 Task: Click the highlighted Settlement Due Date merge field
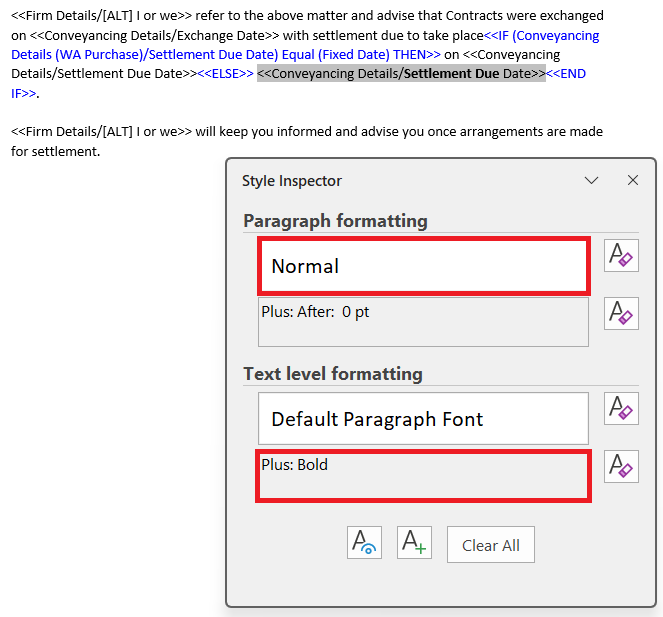pyautogui.click(x=401, y=74)
